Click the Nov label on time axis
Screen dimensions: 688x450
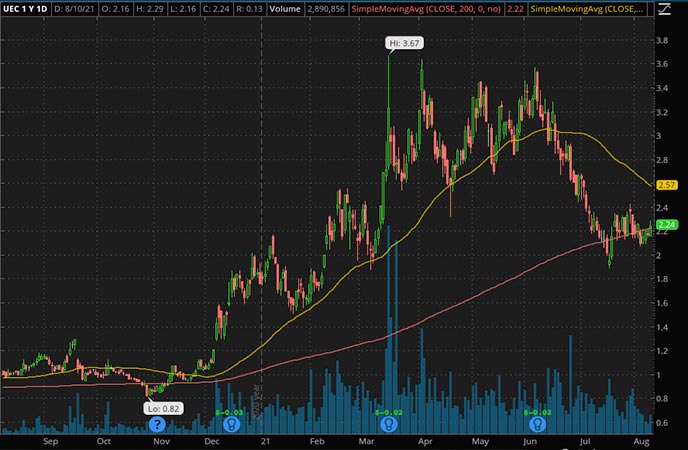coord(161,441)
